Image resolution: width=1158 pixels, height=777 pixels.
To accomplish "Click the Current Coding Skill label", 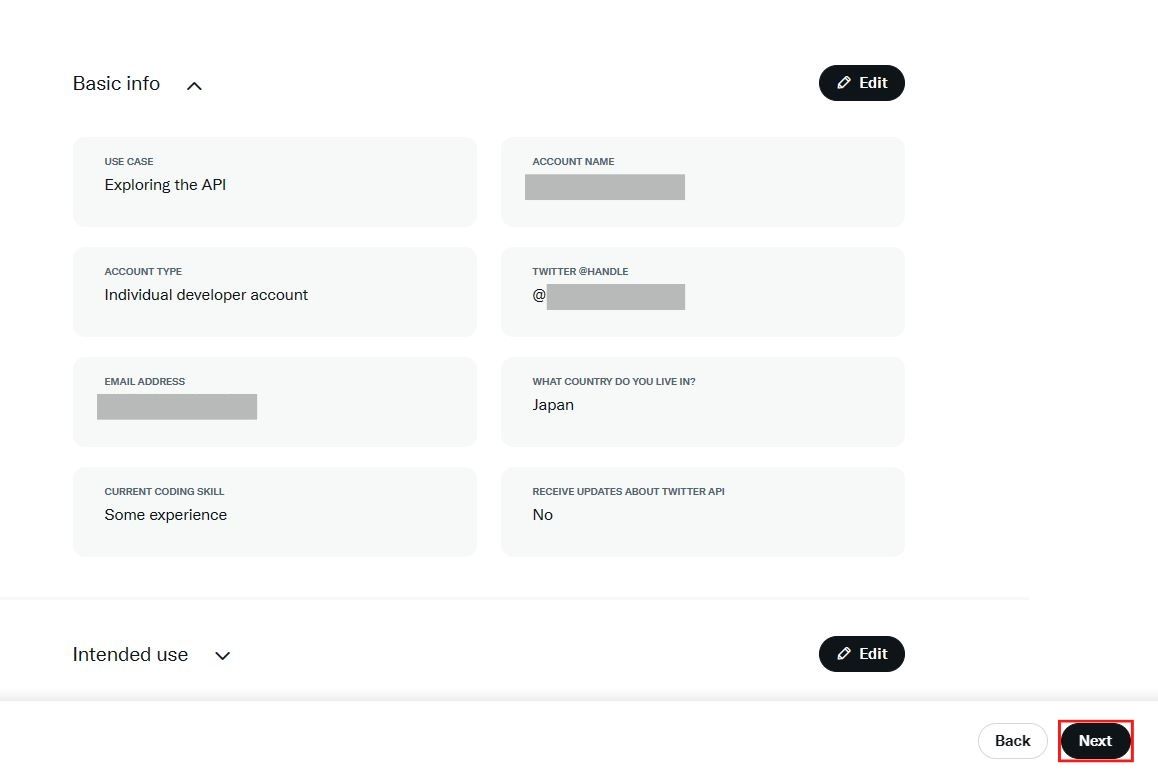I will [x=164, y=491].
